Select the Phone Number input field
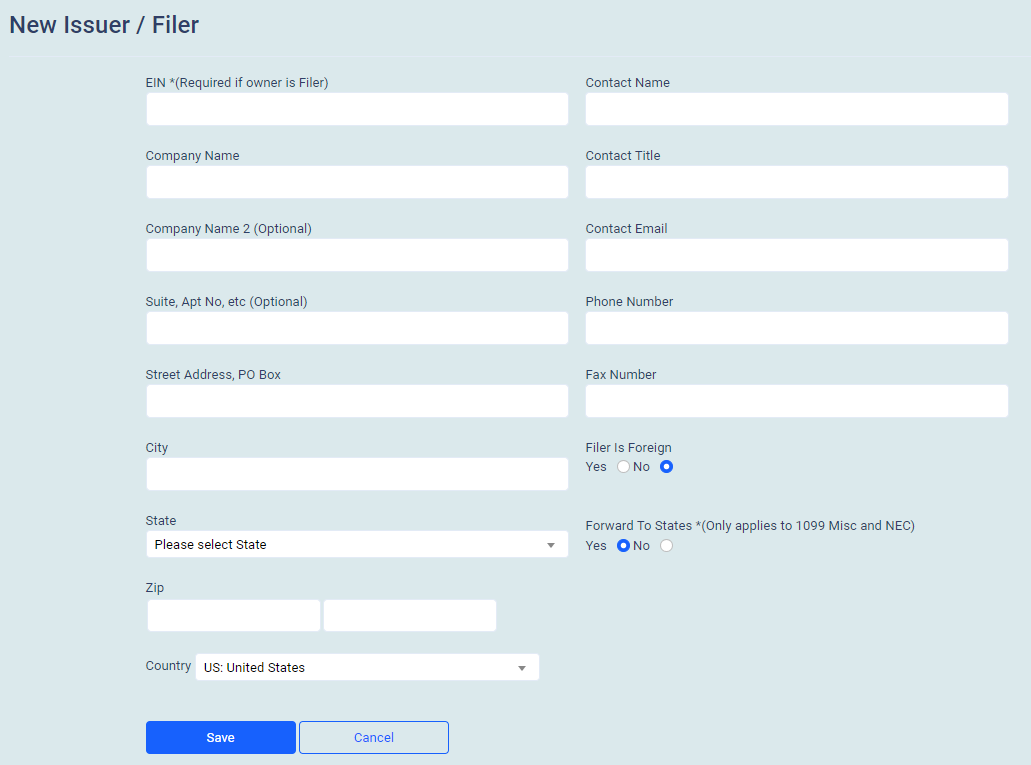This screenshot has height=765, width=1031. click(x=796, y=328)
